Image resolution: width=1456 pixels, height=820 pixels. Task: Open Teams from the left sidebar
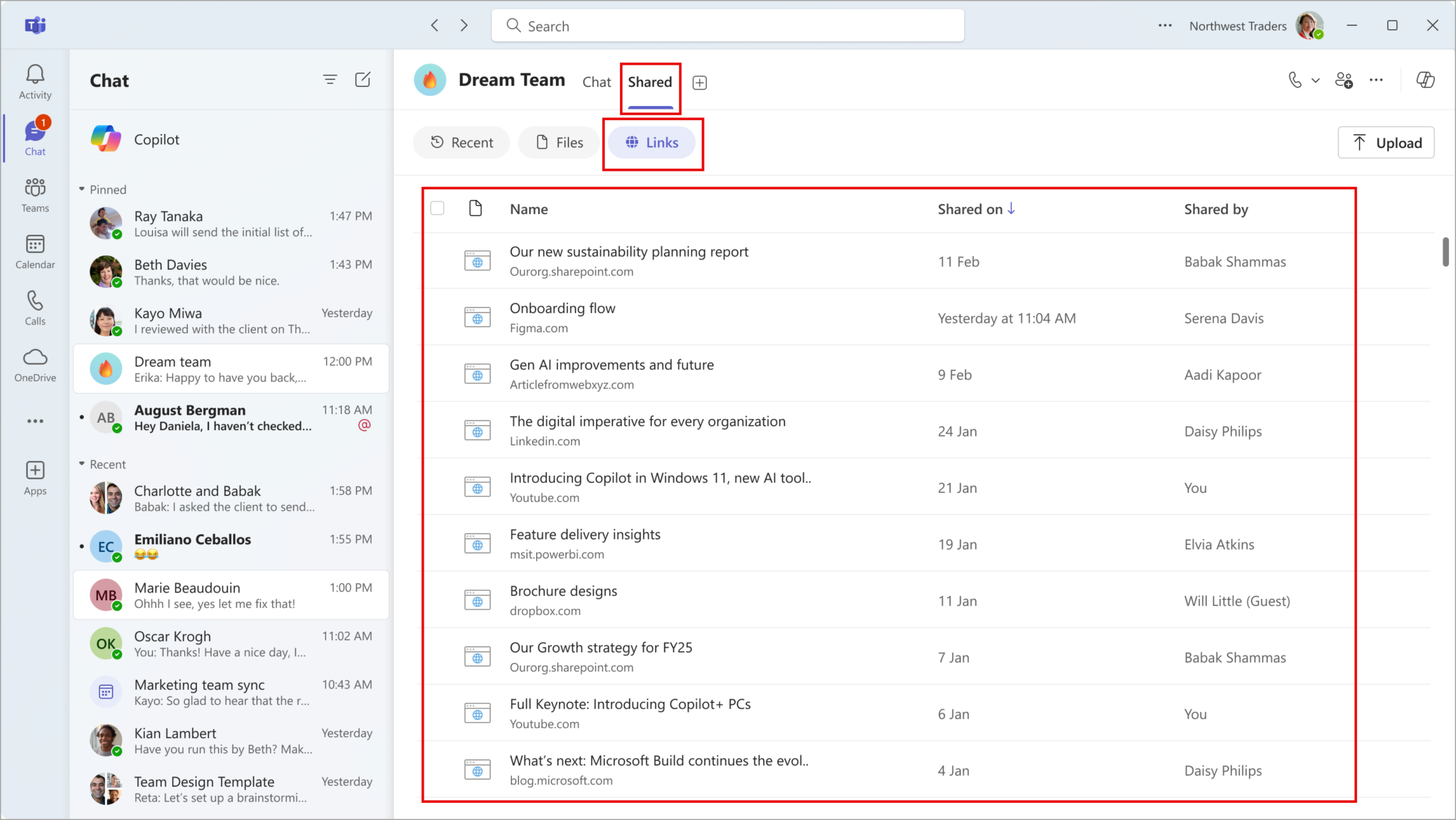pyautogui.click(x=35, y=193)
